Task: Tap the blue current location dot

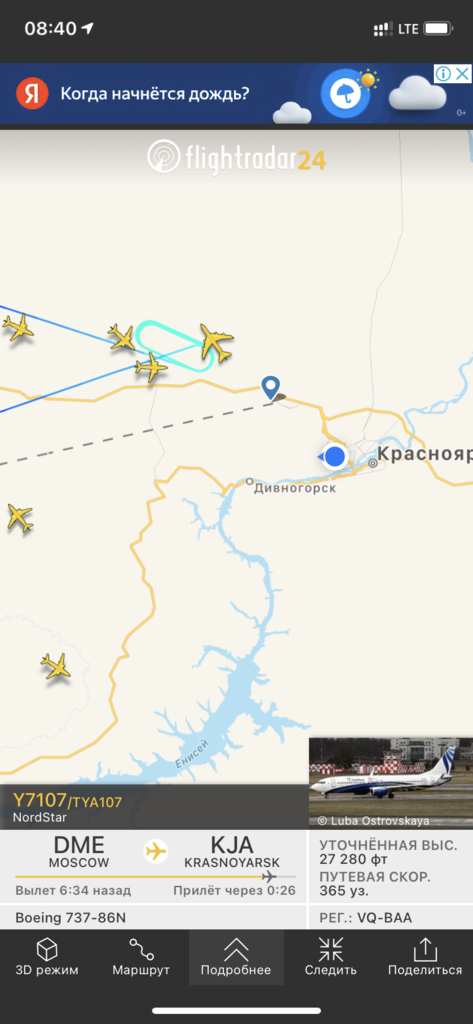Action: click(x=334, y=456)
